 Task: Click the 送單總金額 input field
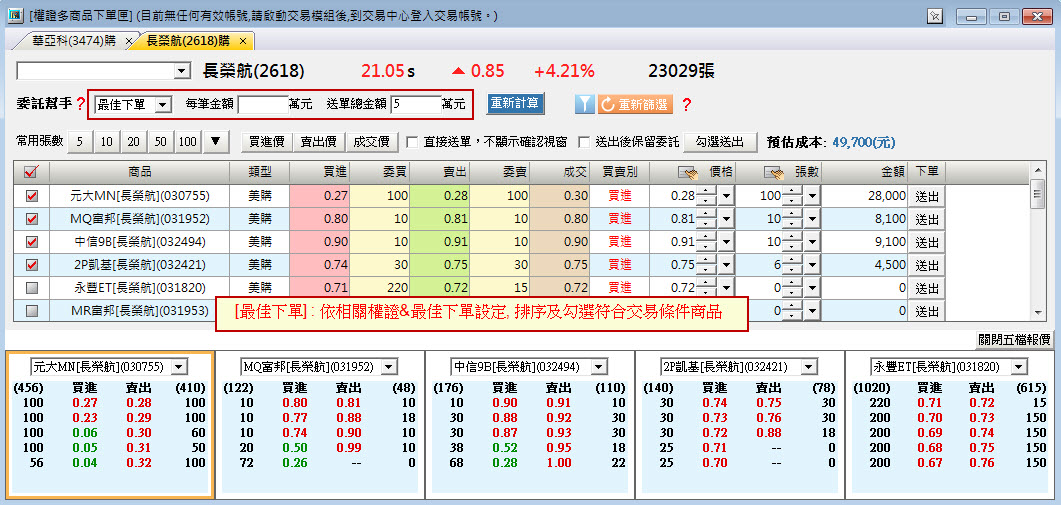click(x=415, y=104)
